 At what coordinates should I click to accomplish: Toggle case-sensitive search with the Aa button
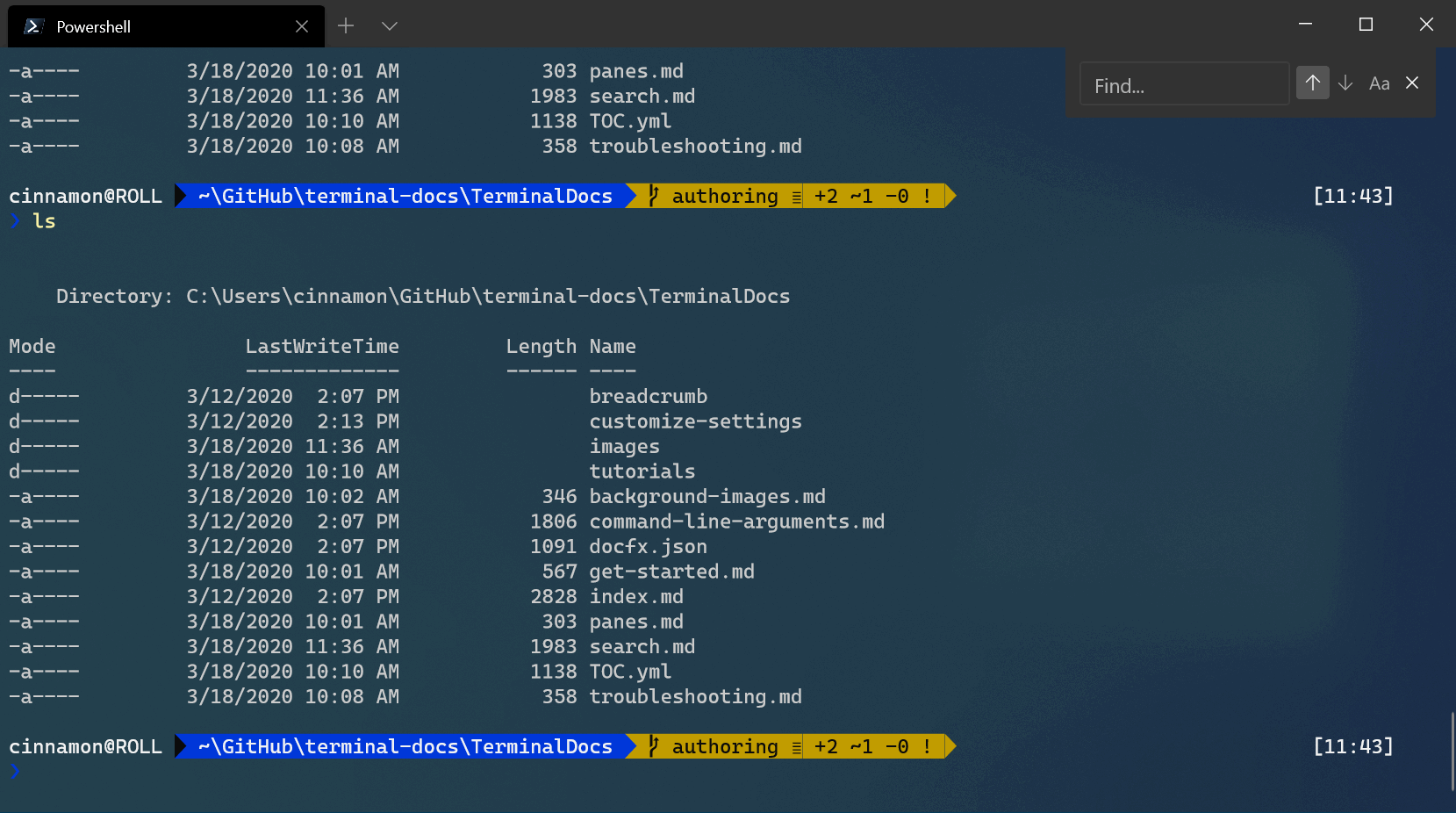coord(1379,83)
